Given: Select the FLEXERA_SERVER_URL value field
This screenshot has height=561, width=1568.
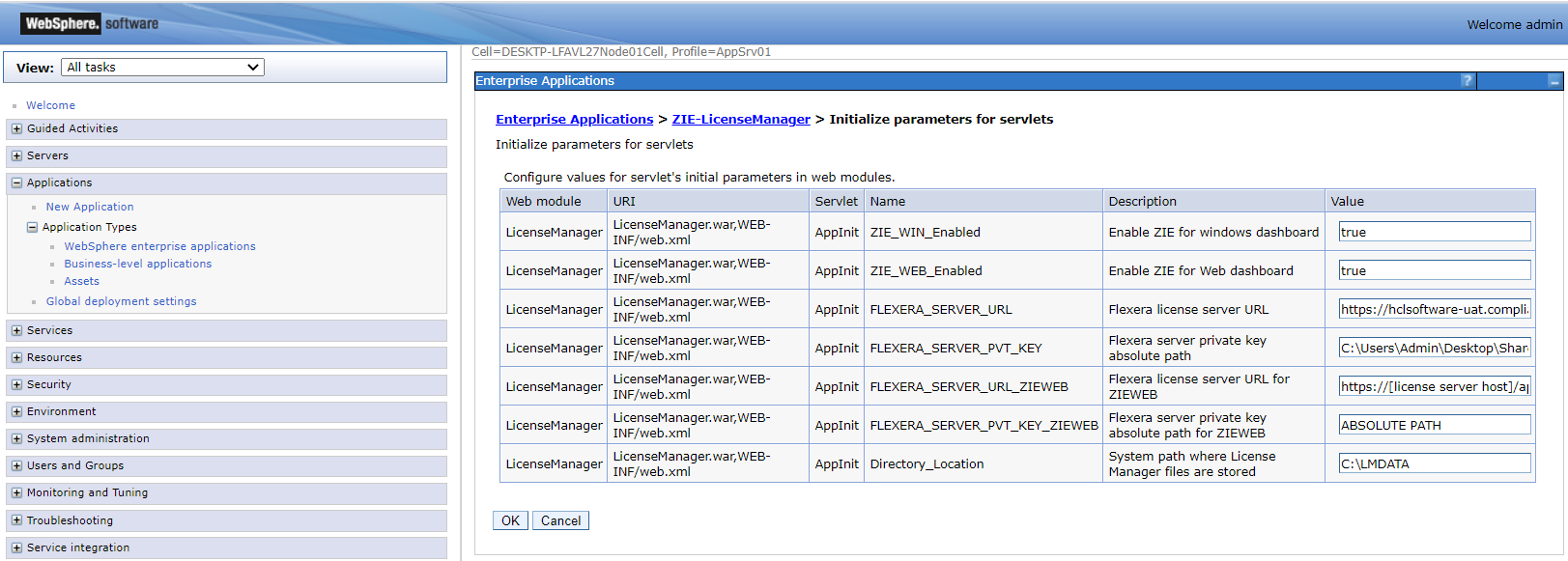Looking at the screenshot, I should point(1434,309).
